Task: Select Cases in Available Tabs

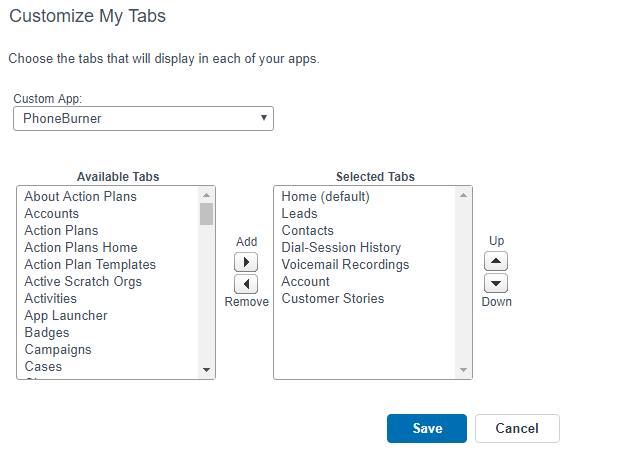Action: point(43,367)
